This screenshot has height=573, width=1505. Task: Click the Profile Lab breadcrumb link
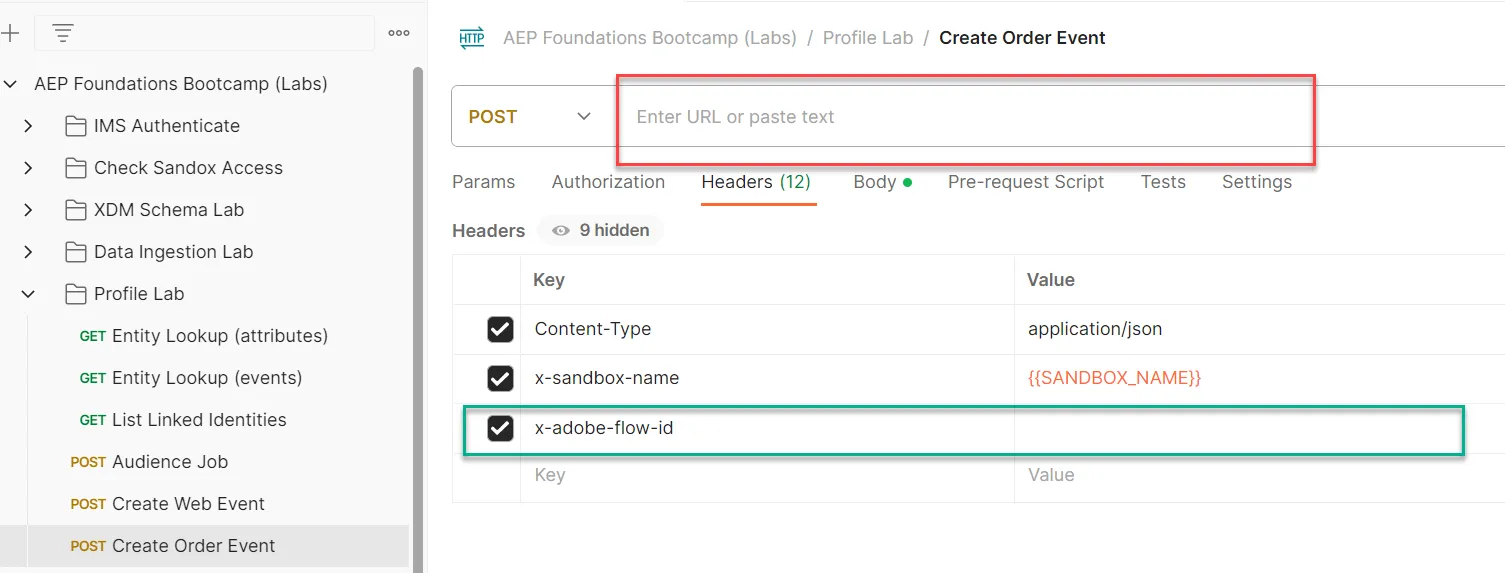868,38
